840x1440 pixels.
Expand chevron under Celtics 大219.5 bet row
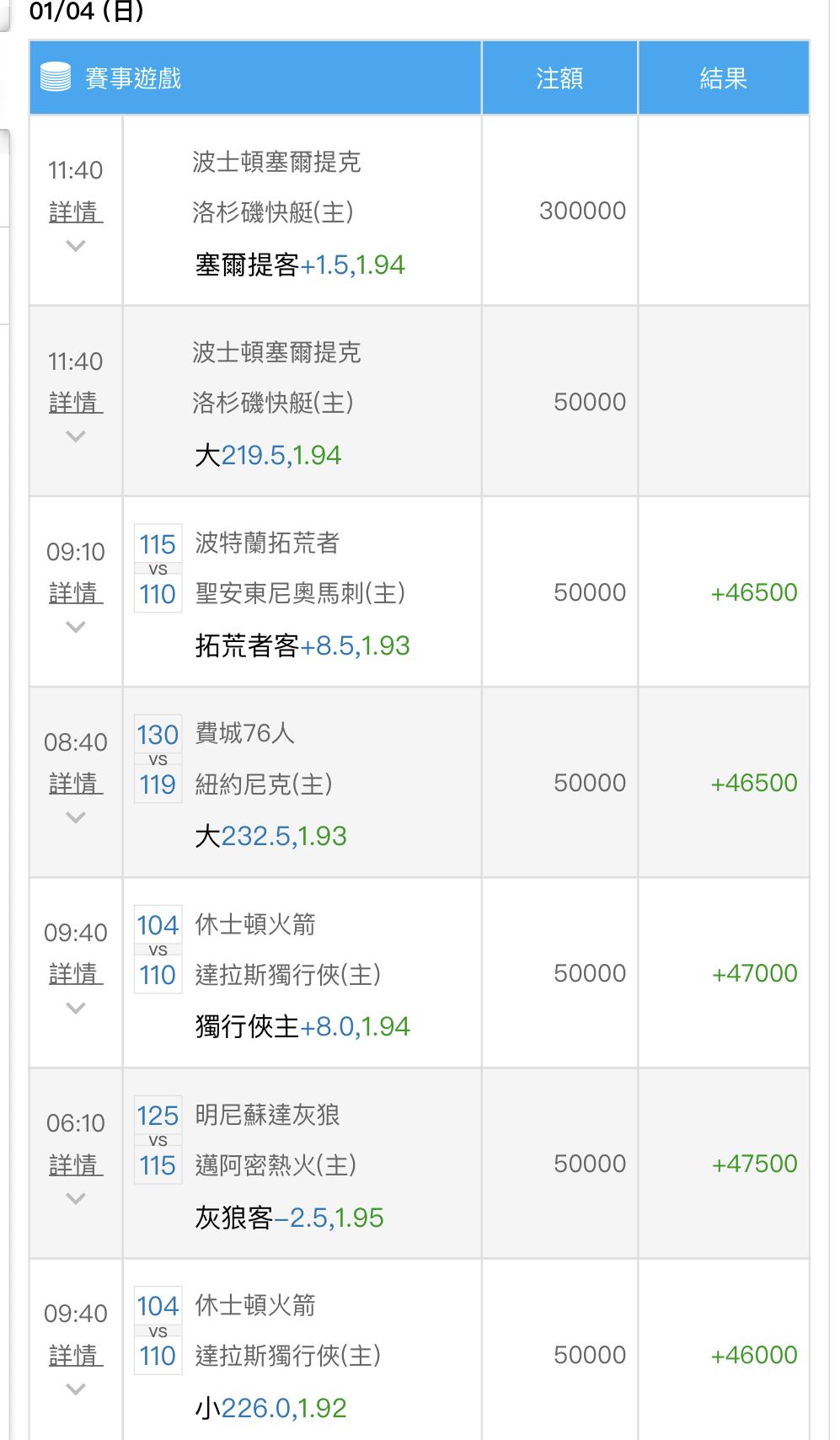[76, 436]
